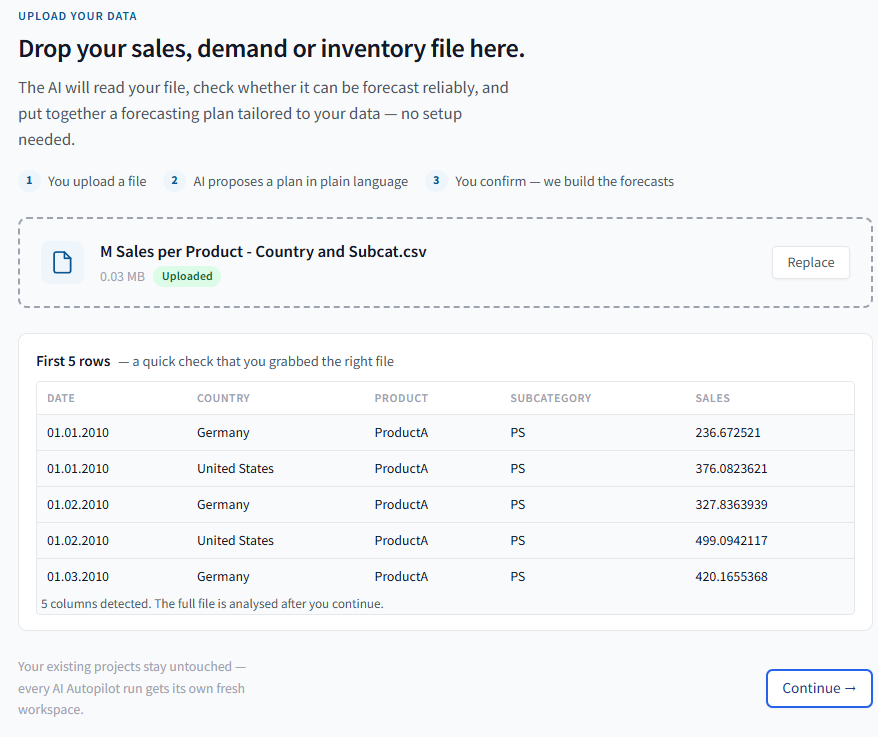Click the SUBCATEGORY column header

[x=550, y=398]
